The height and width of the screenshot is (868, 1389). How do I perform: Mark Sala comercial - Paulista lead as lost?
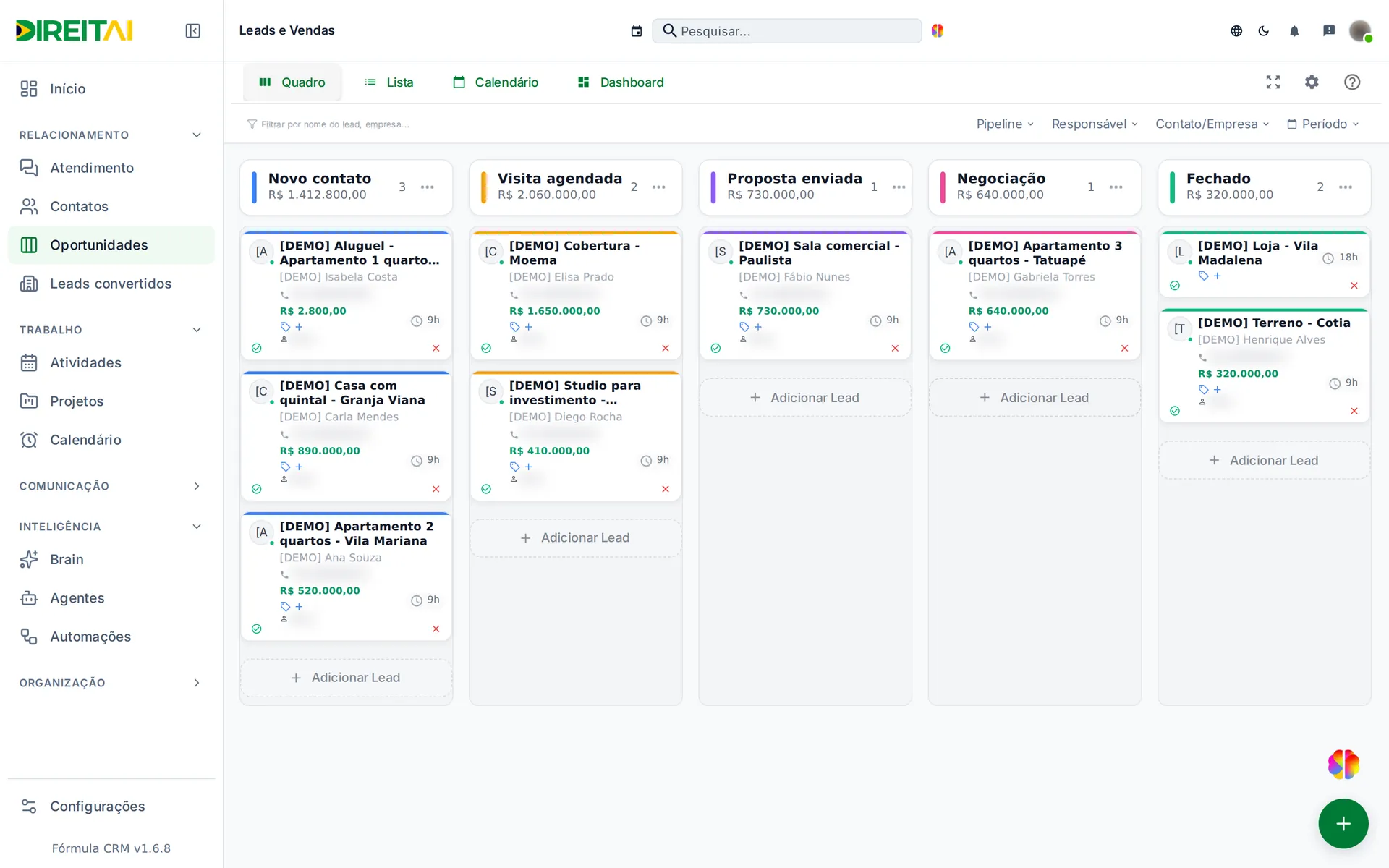[x=895, y=349]
